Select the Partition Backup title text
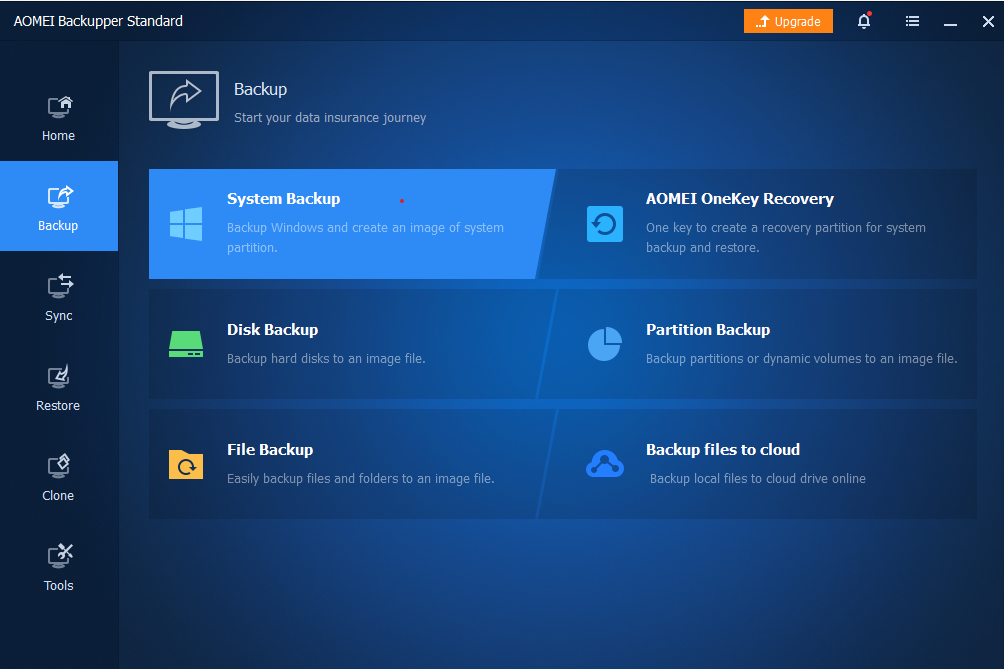Viewport: 1004px width, 669px height. [707, 330]
